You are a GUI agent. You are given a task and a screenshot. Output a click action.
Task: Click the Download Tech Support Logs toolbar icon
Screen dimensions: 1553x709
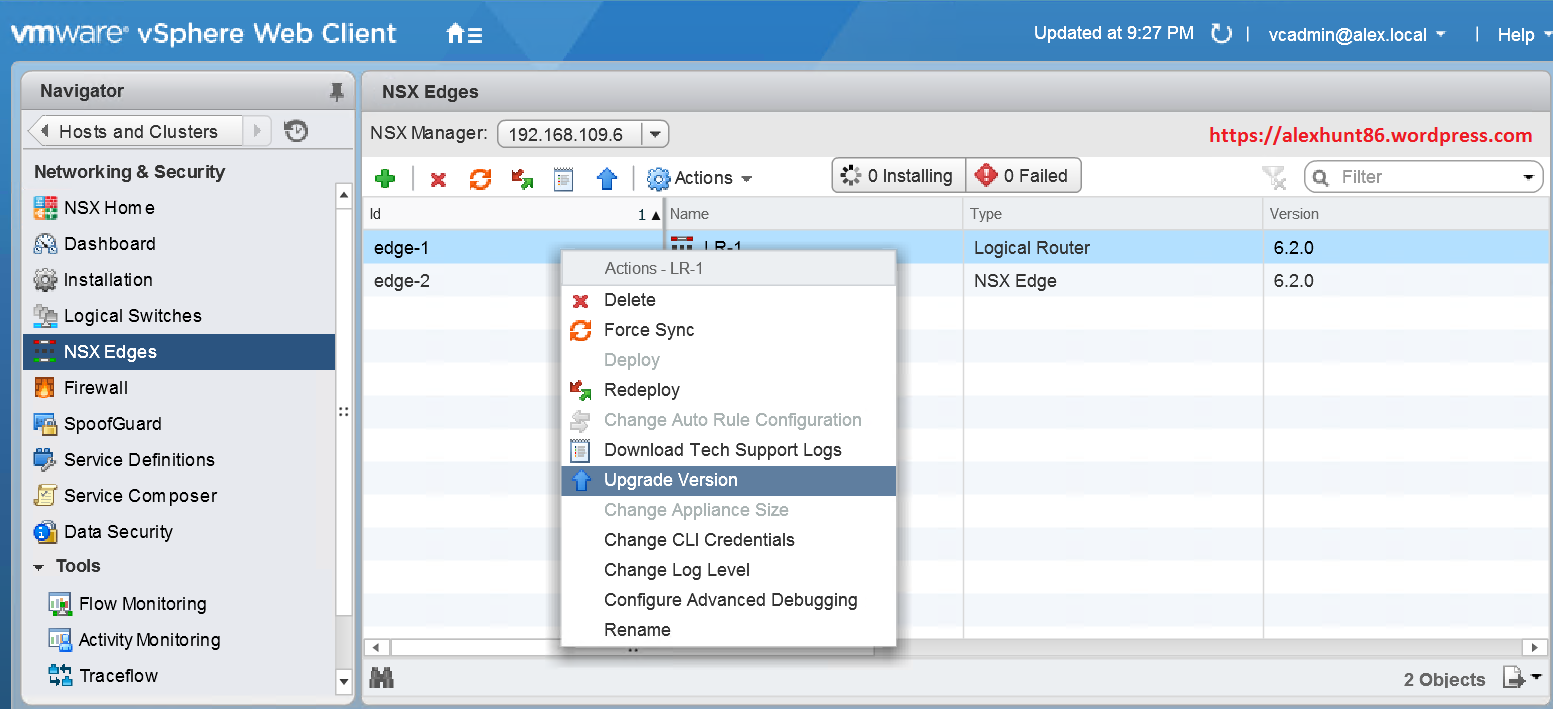click(564, 179)
